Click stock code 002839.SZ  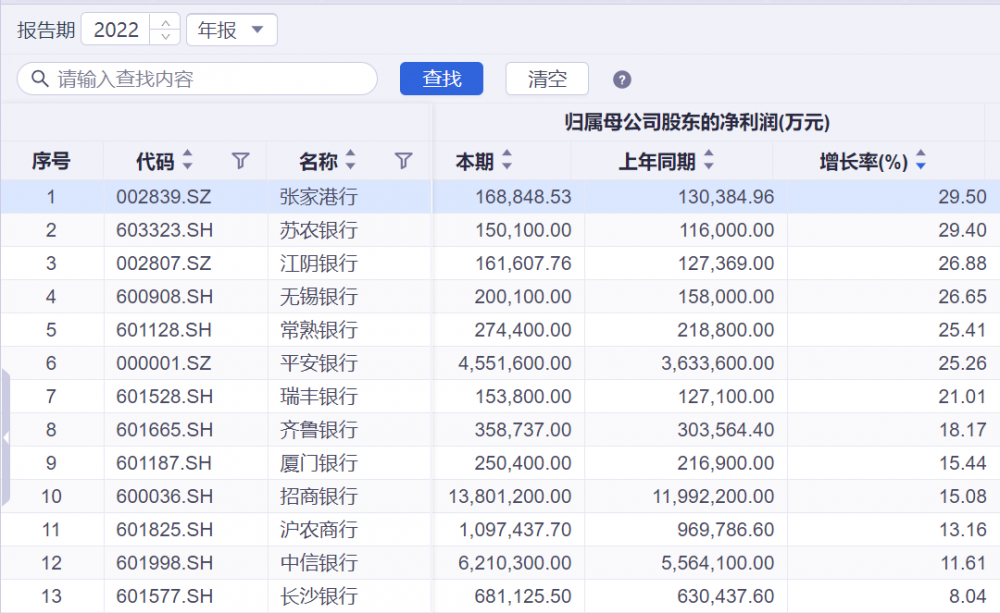coord(164,196)
